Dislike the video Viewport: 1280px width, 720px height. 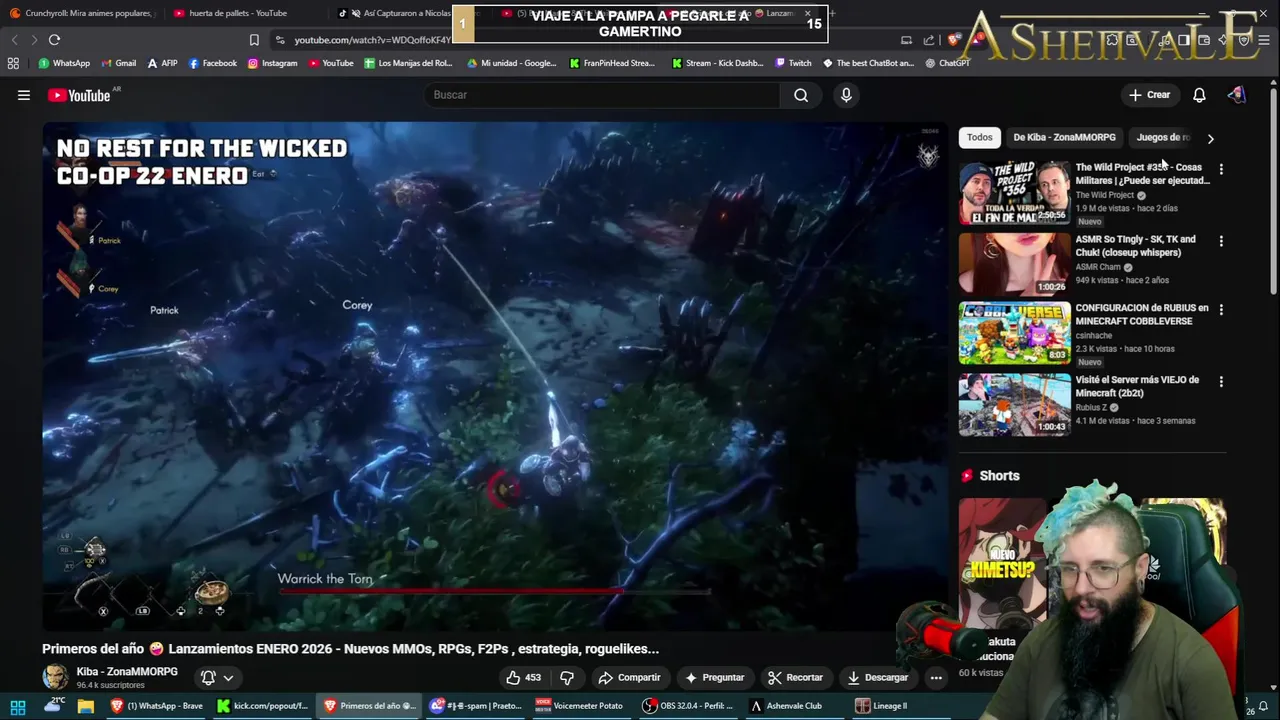coord(567,677)
